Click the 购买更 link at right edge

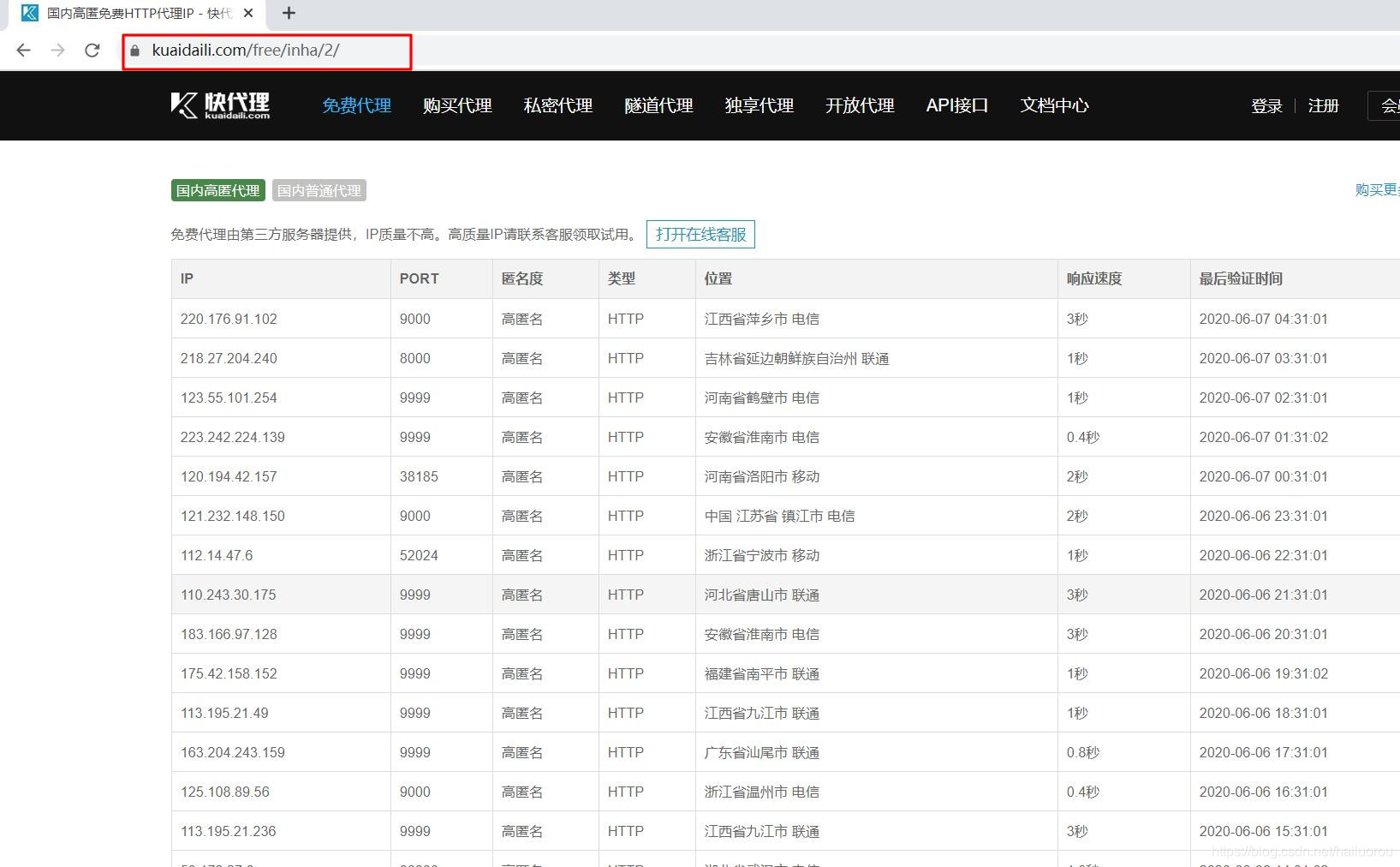point(1377,189)
